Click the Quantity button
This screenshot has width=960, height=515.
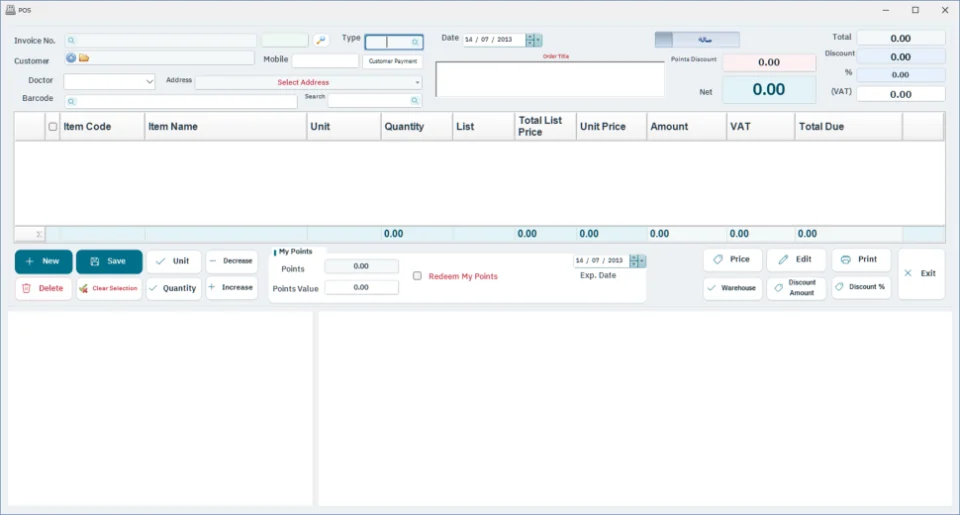click(173, 288)
